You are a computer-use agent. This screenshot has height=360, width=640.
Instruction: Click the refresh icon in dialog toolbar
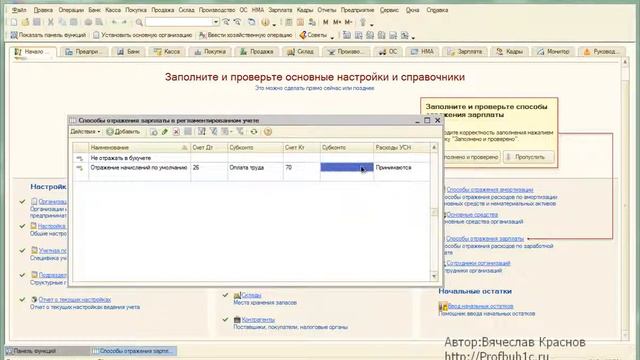254,132
